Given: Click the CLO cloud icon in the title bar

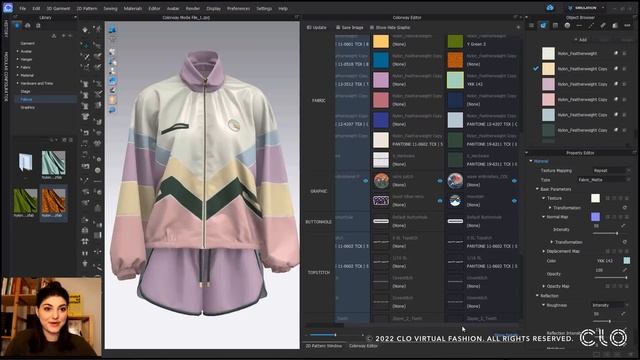Looking at the screenshot, I should 550,8.
